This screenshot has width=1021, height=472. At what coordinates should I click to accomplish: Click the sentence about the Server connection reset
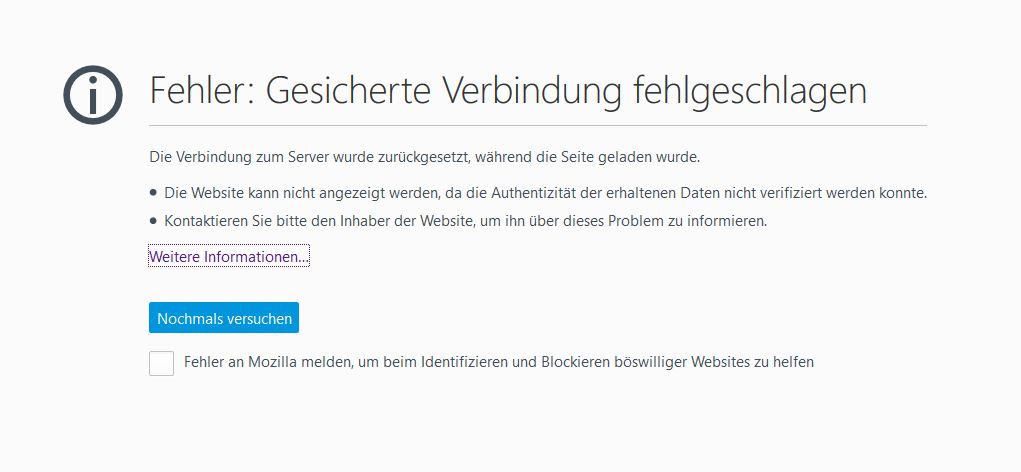pyautogui.click(x=424, y=157)
